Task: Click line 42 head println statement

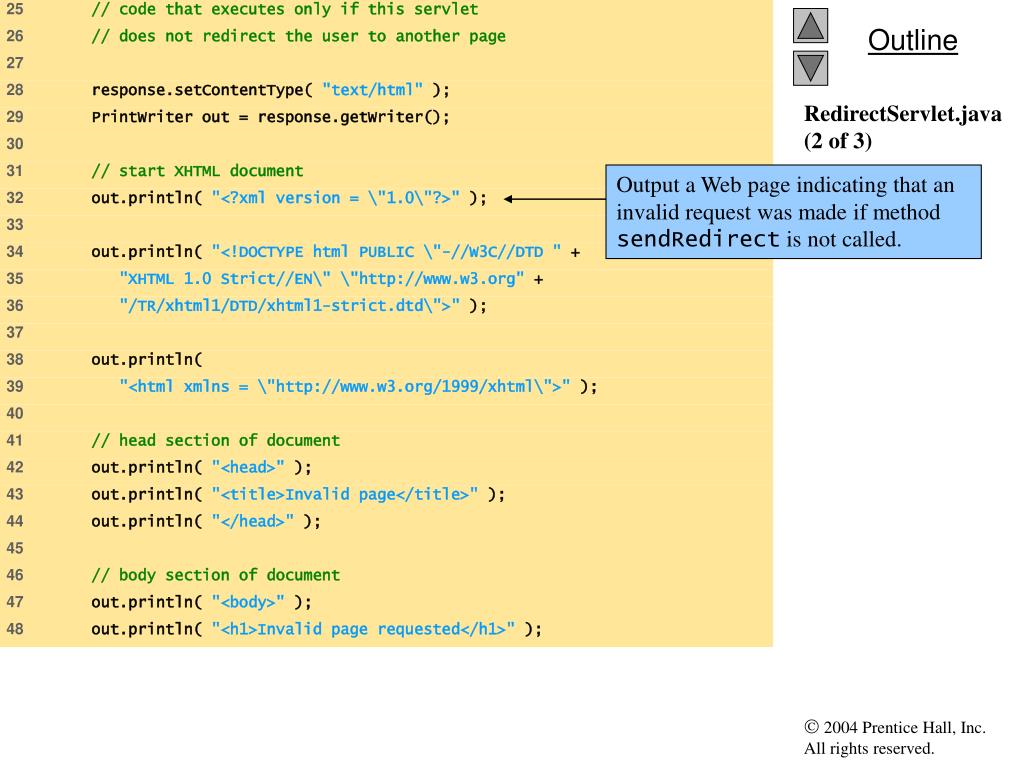Action: coord(202,468)
